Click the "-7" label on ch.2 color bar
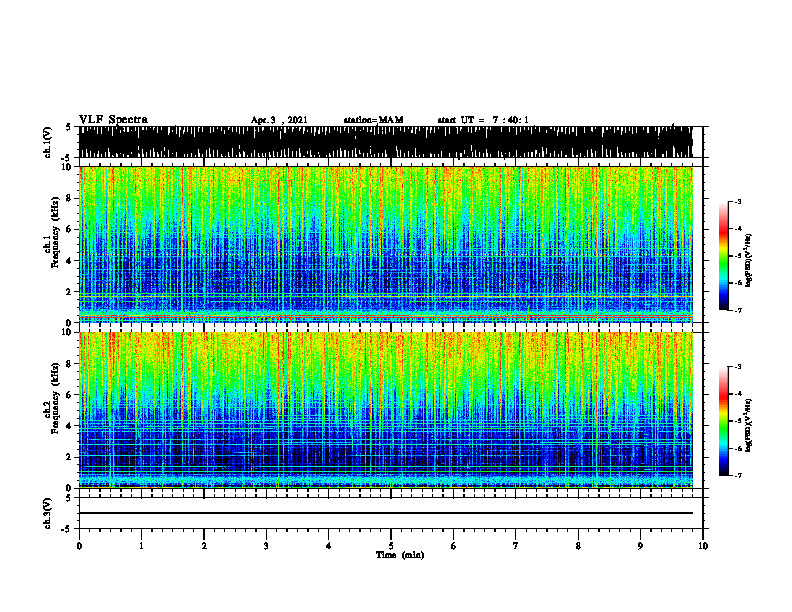 click(x=737, y=476)
